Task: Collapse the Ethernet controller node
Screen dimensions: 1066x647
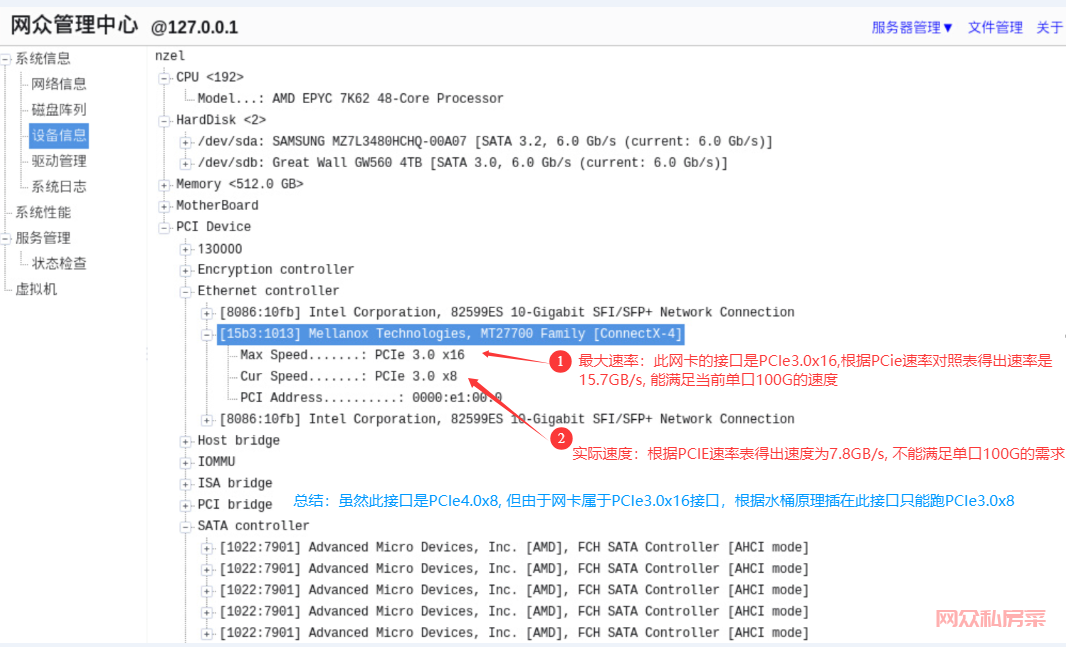Action: pos(186,291)
